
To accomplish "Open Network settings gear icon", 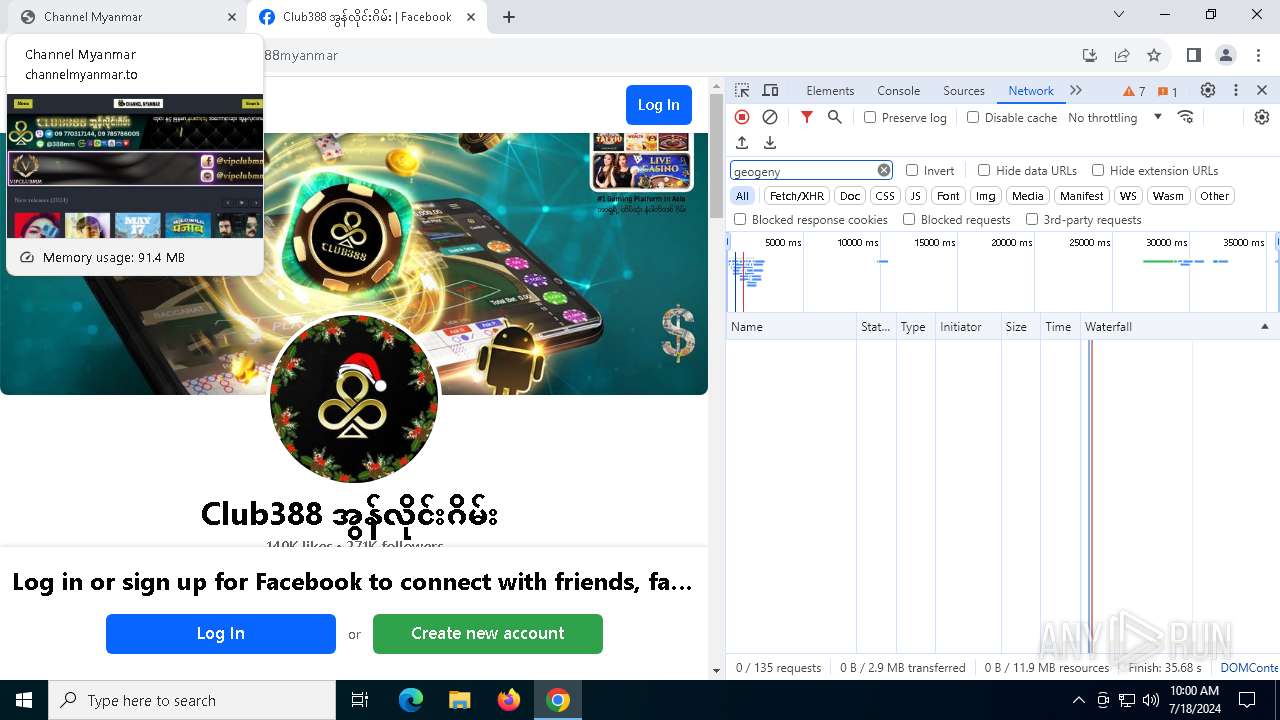I will [1262, 117].
